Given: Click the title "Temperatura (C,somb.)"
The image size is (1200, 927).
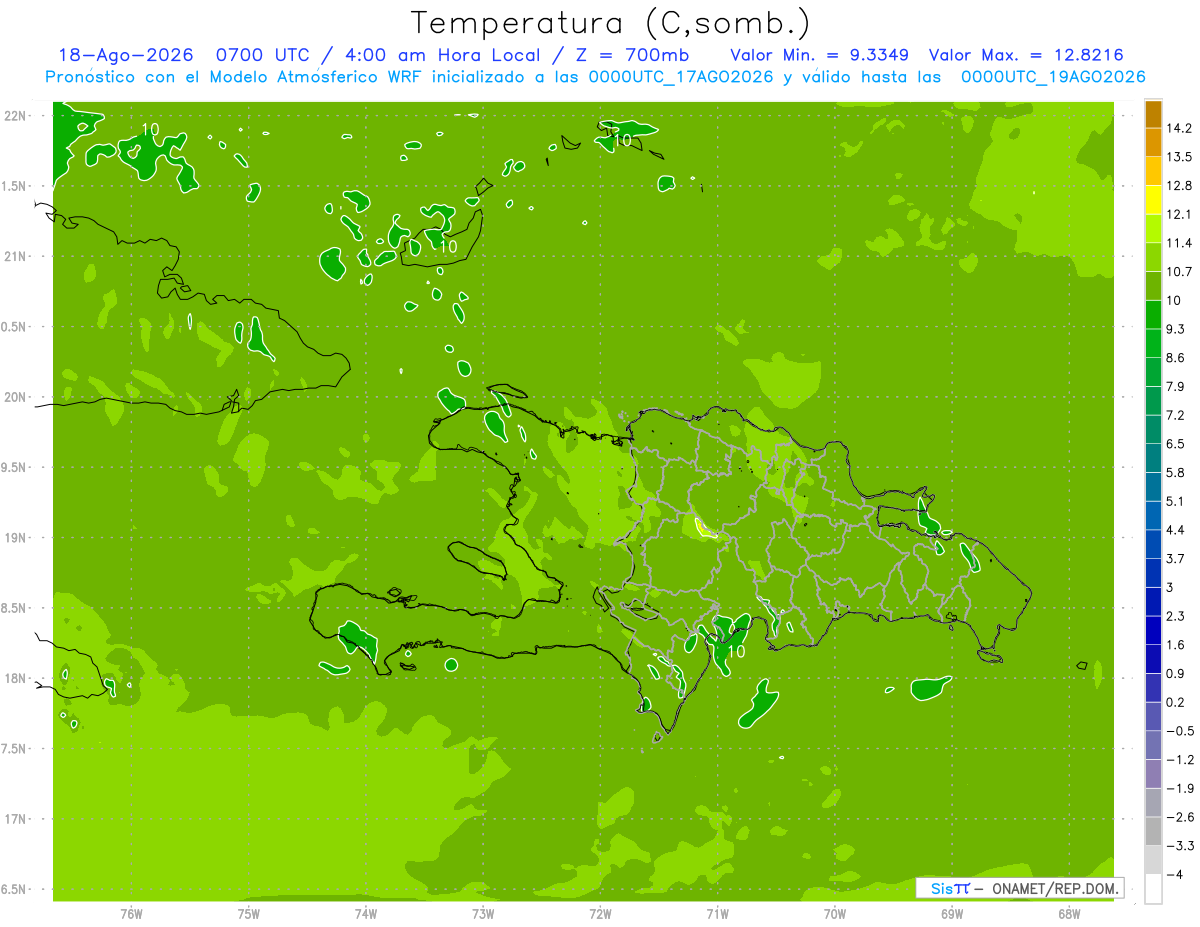Looking at the screenshot, I should click(x=609, y=23).
